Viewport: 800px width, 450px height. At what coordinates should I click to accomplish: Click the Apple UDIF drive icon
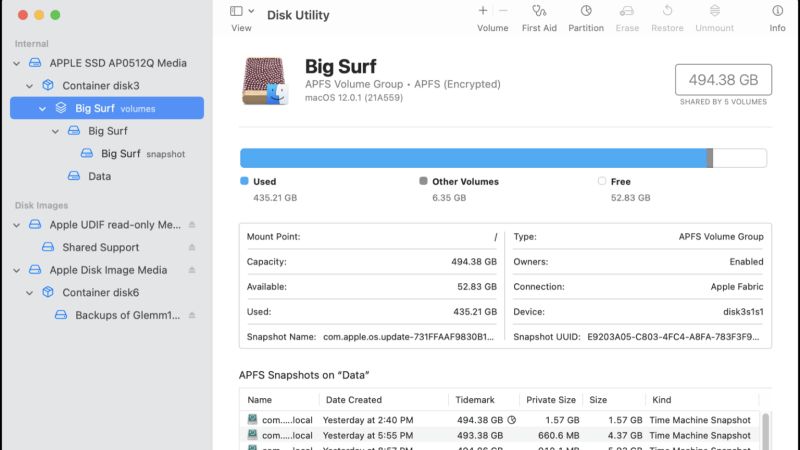click(35, 224)
